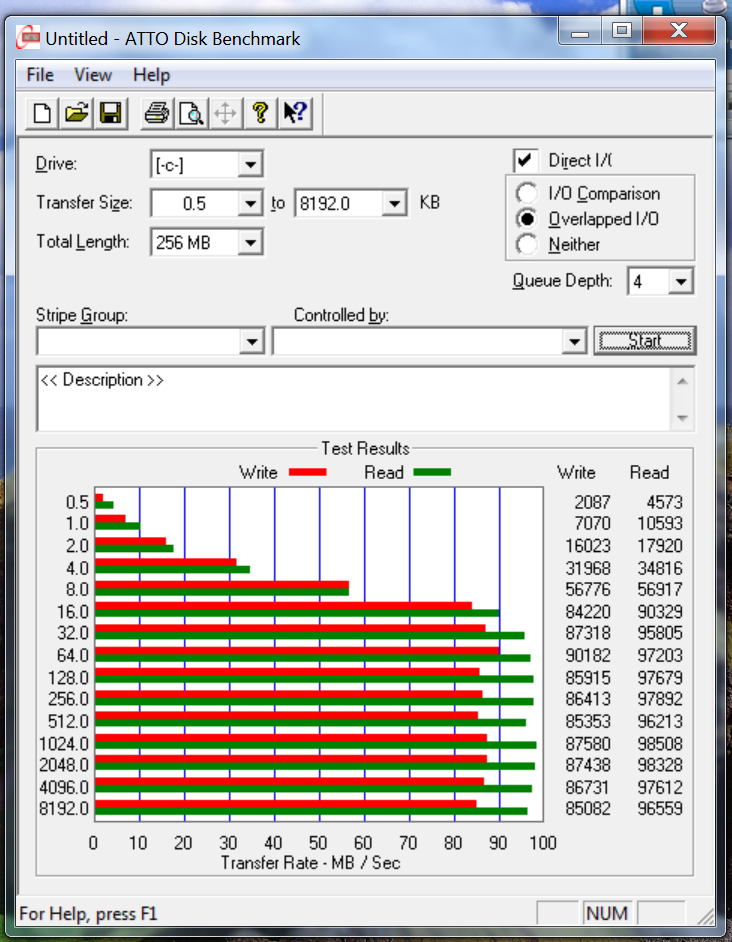Click the ATTO application title bar icon
This screenshot has width=732, height=942.
pos(28,38)
